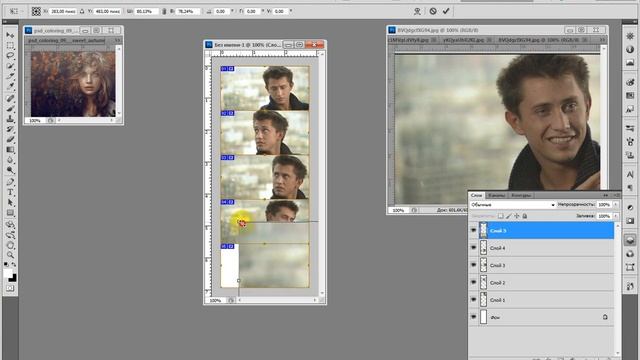Hide layer Слой 3 with eye icon
The height and width of the screenshot is (360, 640).
point(473,265)
